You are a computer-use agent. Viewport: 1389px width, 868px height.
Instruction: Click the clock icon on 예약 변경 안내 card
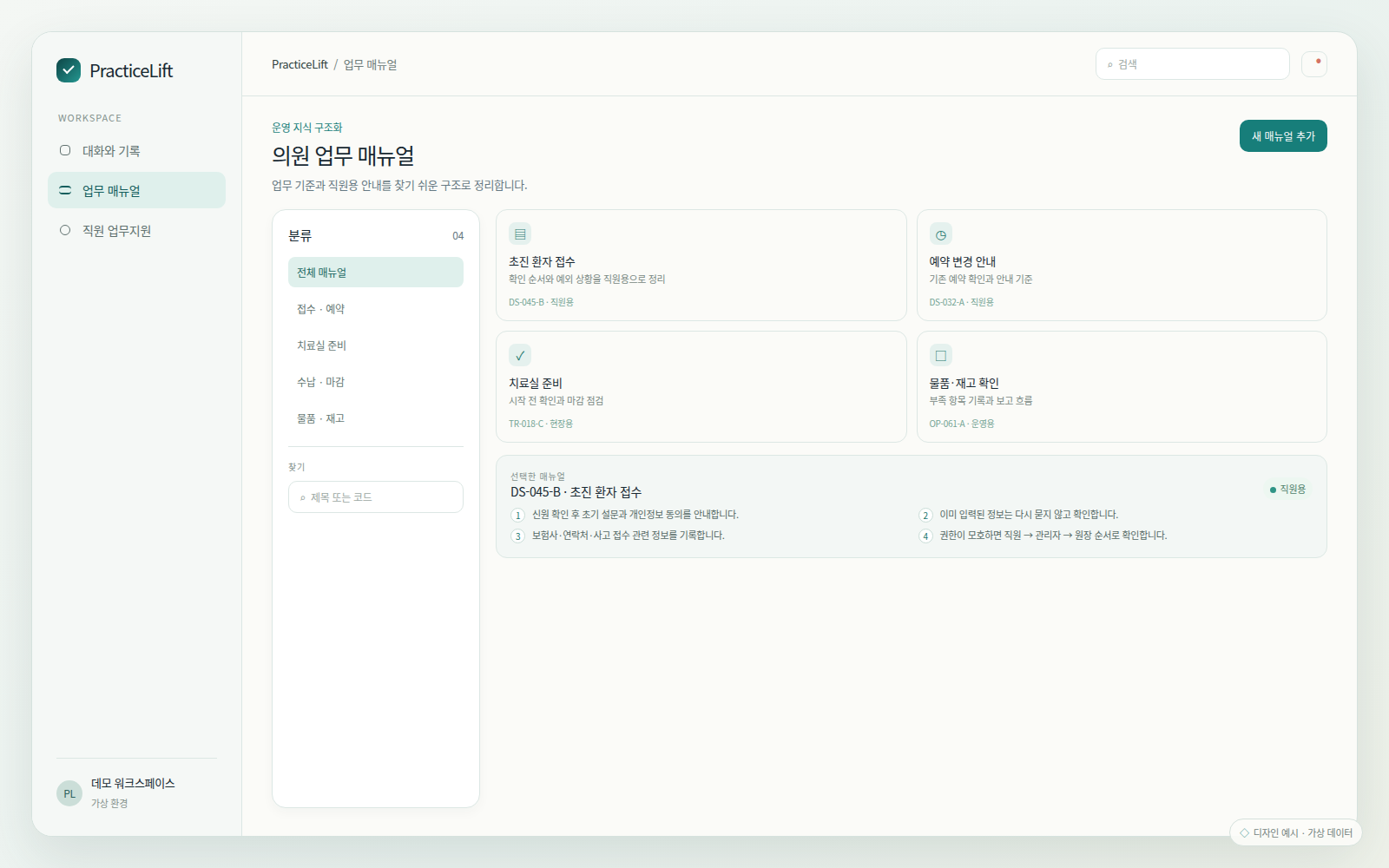tap(941, 233)
